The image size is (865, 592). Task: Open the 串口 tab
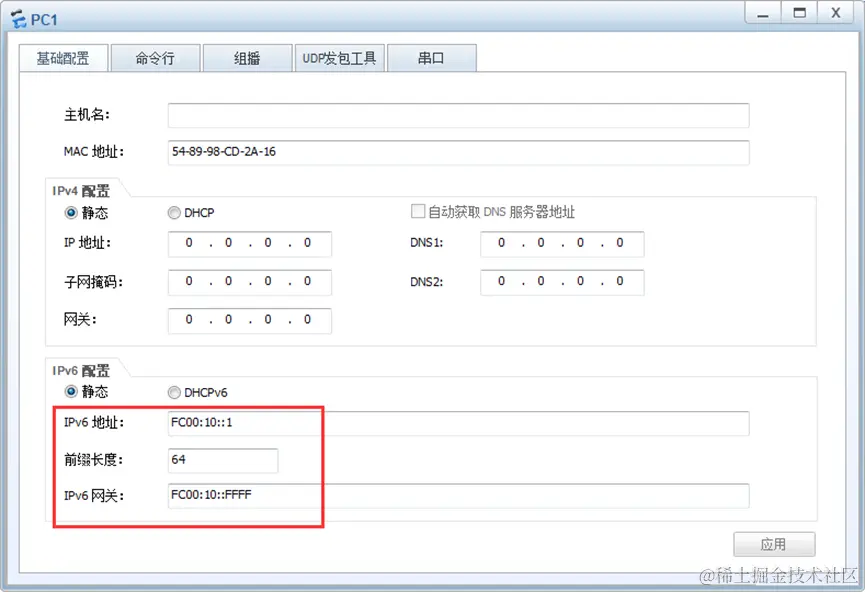pyautogui.click(x=431, y=58)
